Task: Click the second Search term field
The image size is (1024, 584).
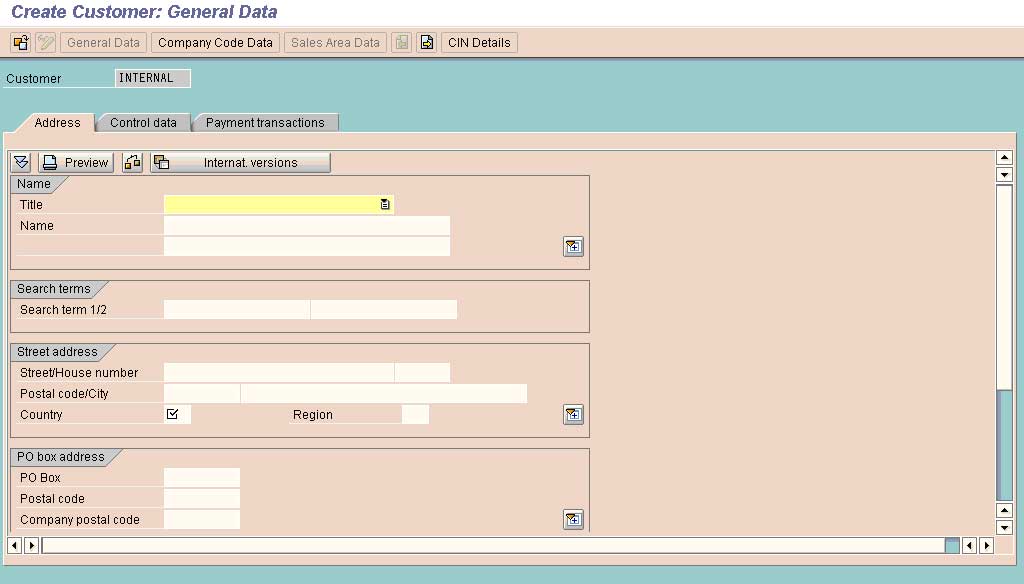Action: click(x=384, y=310)
